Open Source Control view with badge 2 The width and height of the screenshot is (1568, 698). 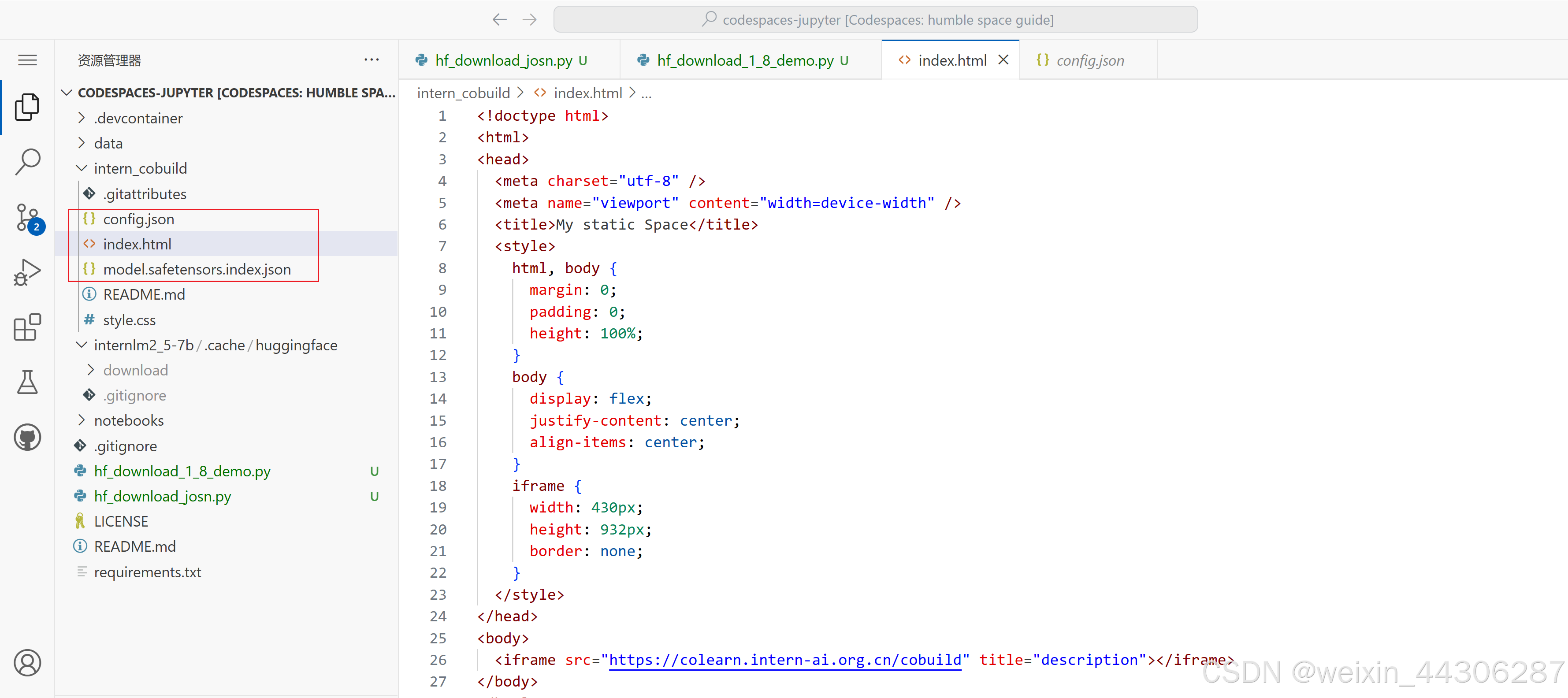pyautogui.click(x=27, y=217)
